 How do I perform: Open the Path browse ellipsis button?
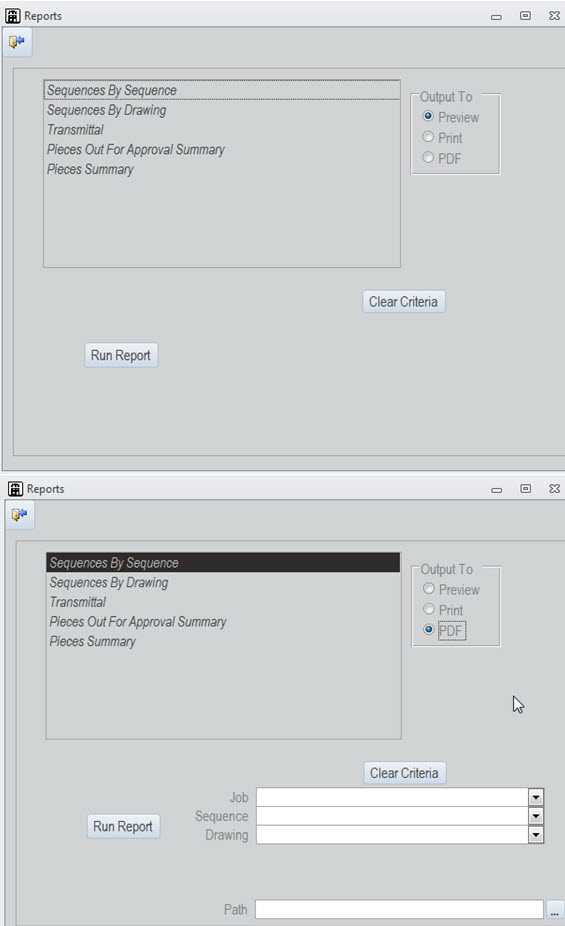pos(554,909)
